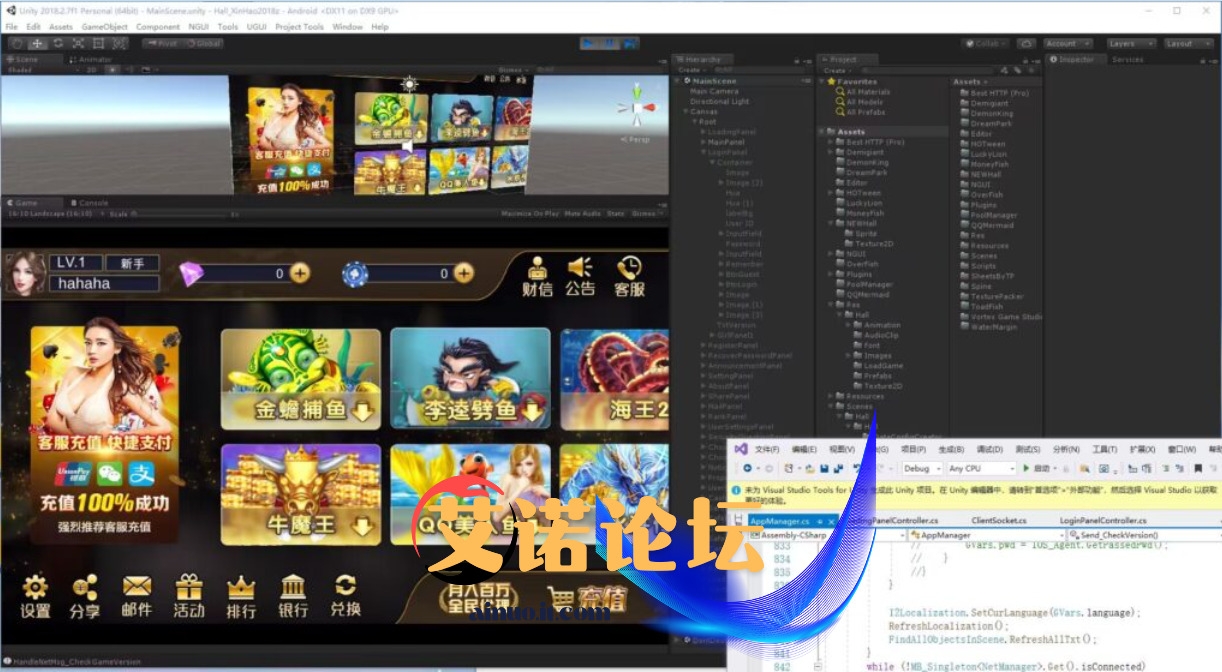Click the hahaha player name field

(104, 283)
